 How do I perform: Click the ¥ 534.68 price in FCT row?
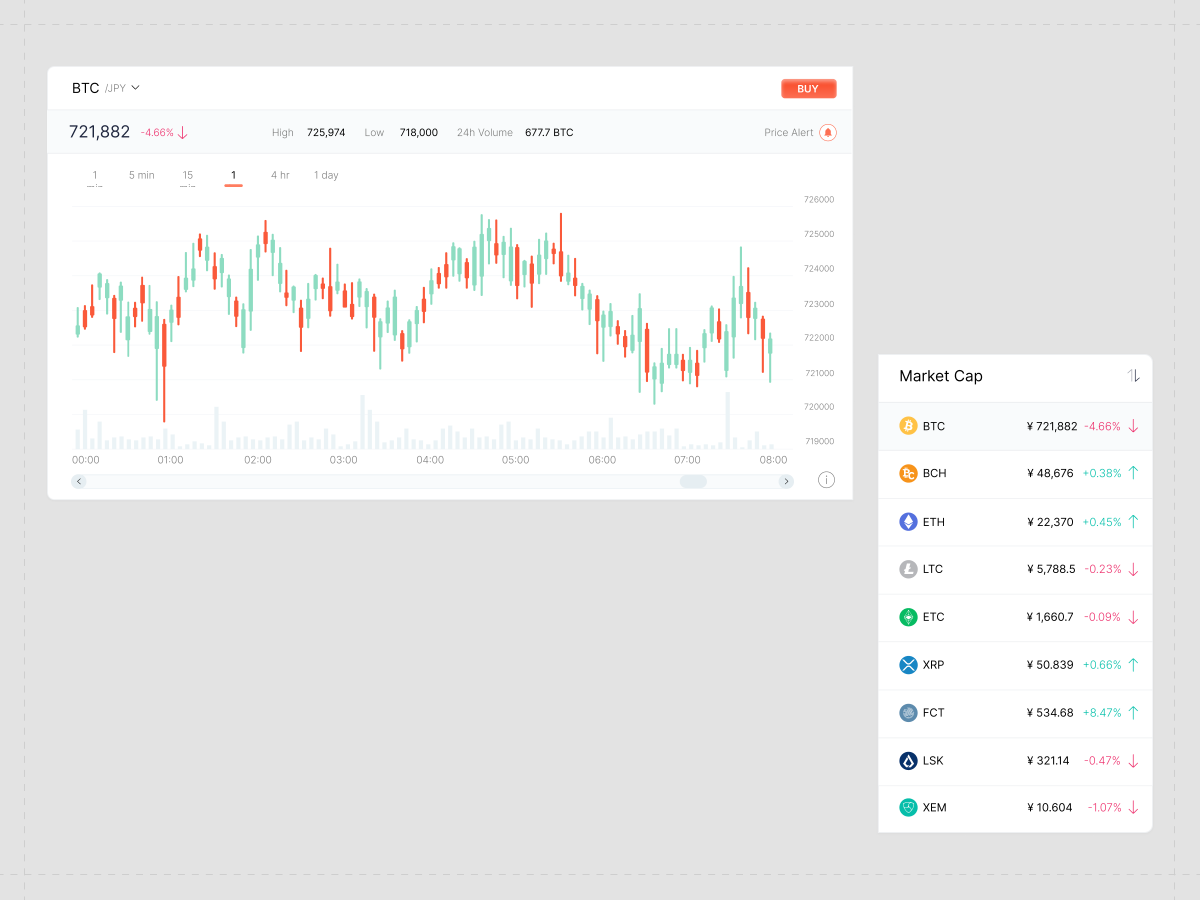pyautogui.click(x=1050, y=713)
